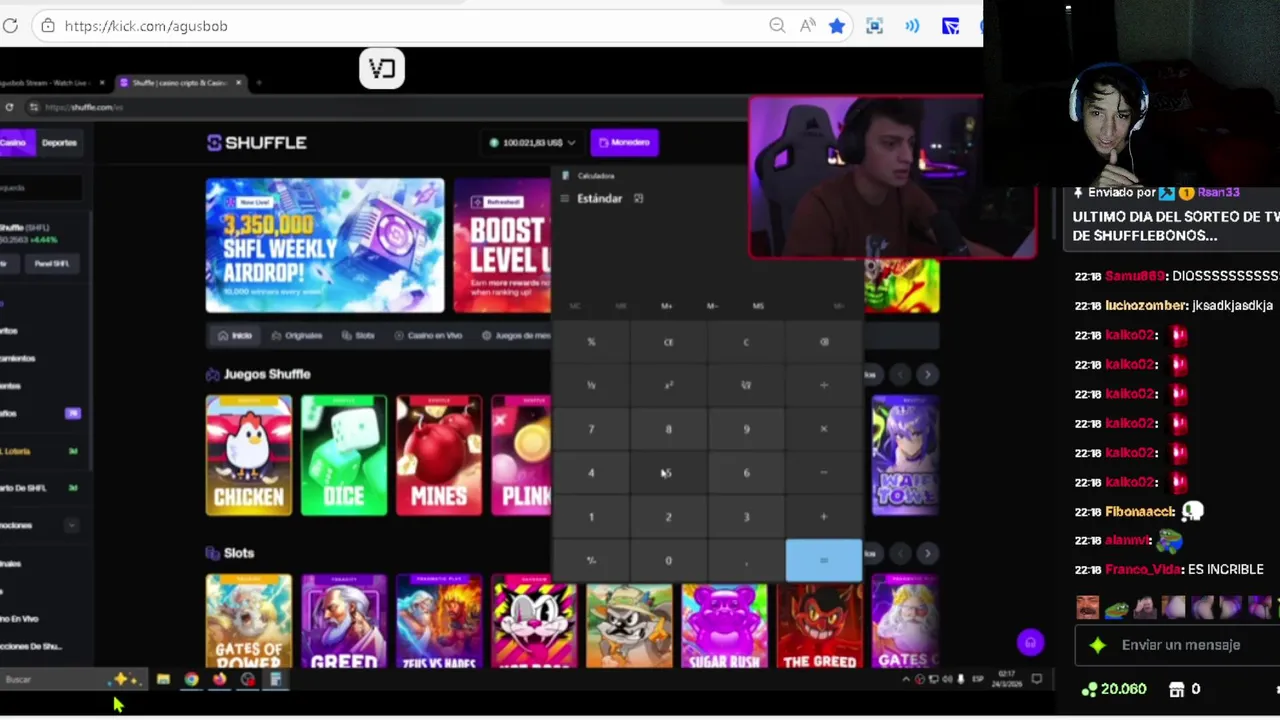Click the Enviar un mensaje chat input
This screenshot has width=1280, height=720.
tap(1181, 645)
